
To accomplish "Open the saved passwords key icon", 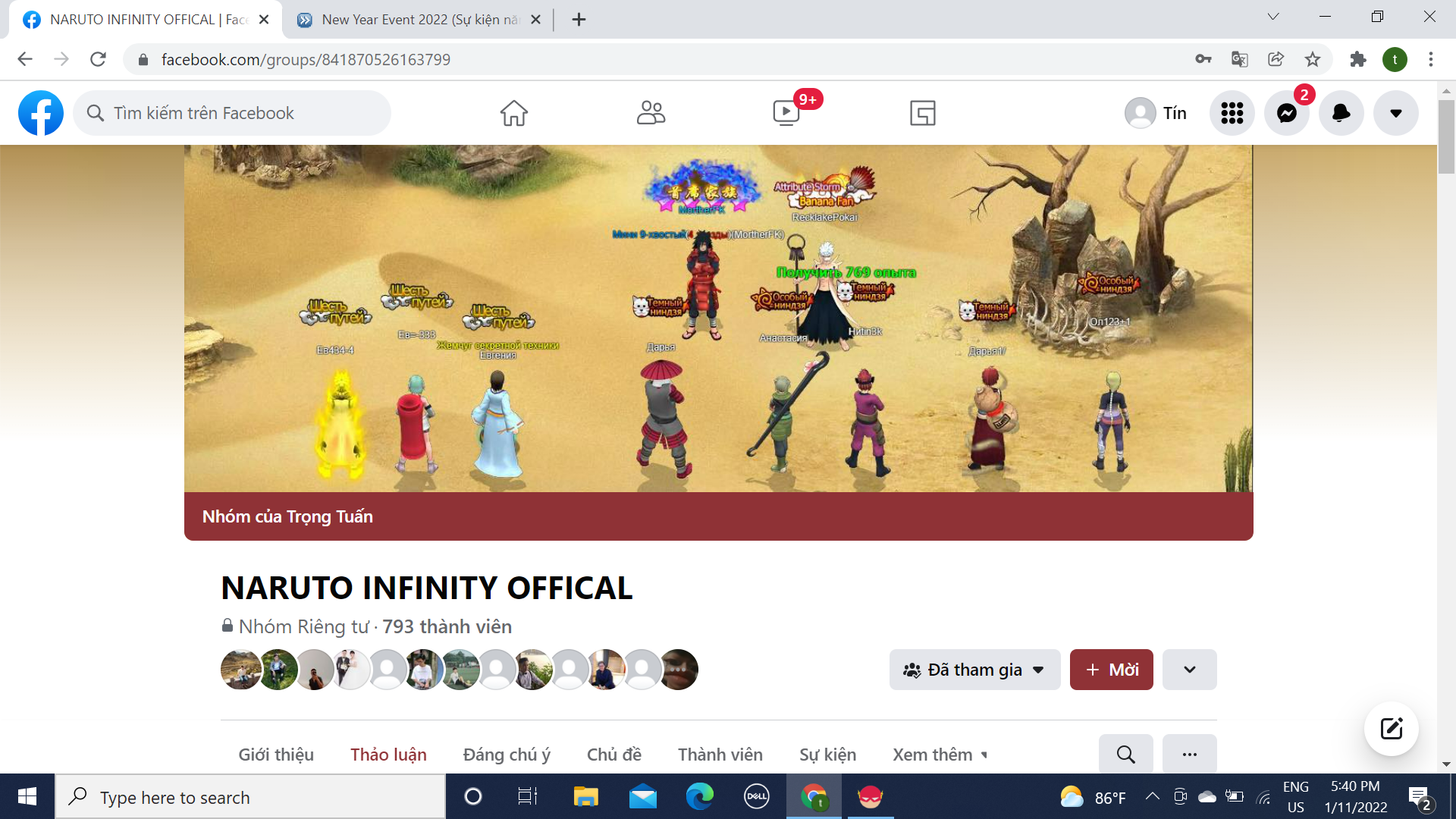I will [1203, 59].
